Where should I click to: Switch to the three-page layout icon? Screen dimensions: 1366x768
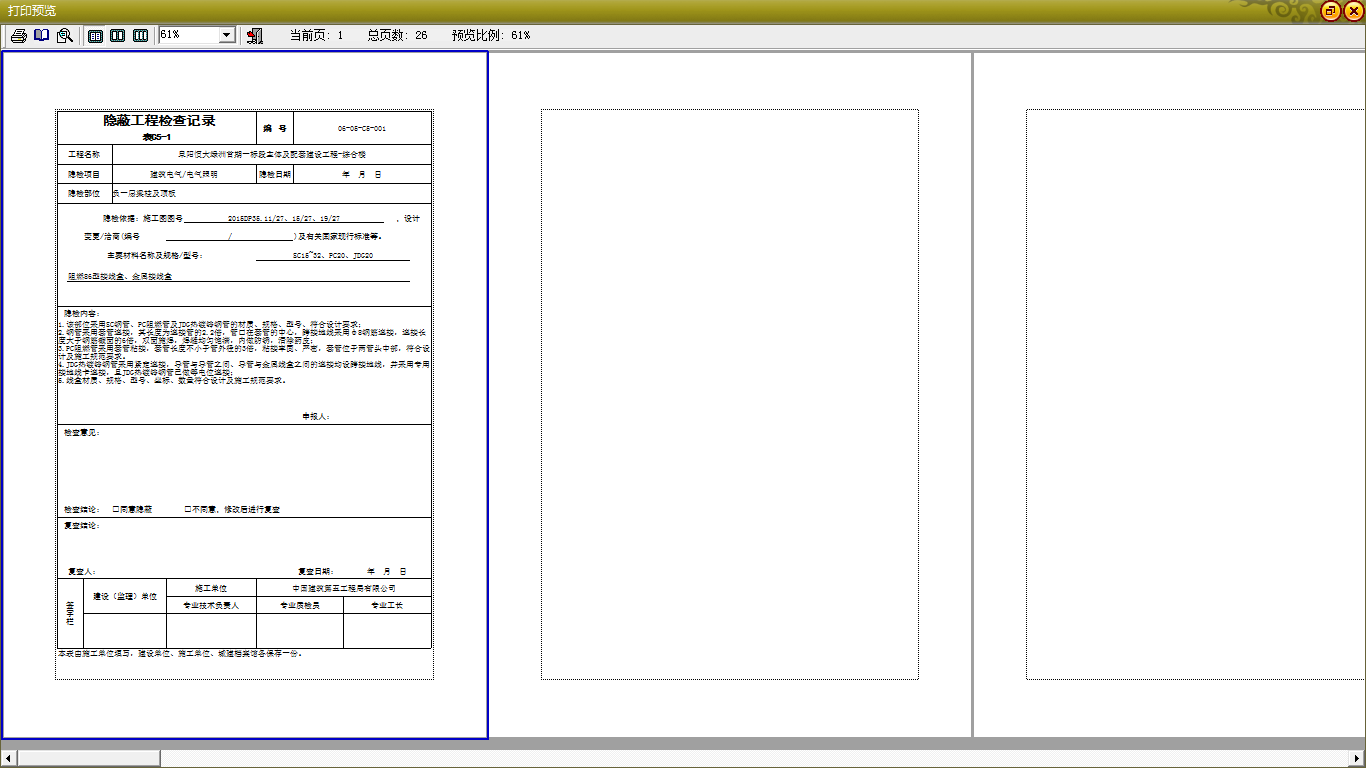pyautogui.click(x=141, y=35)
